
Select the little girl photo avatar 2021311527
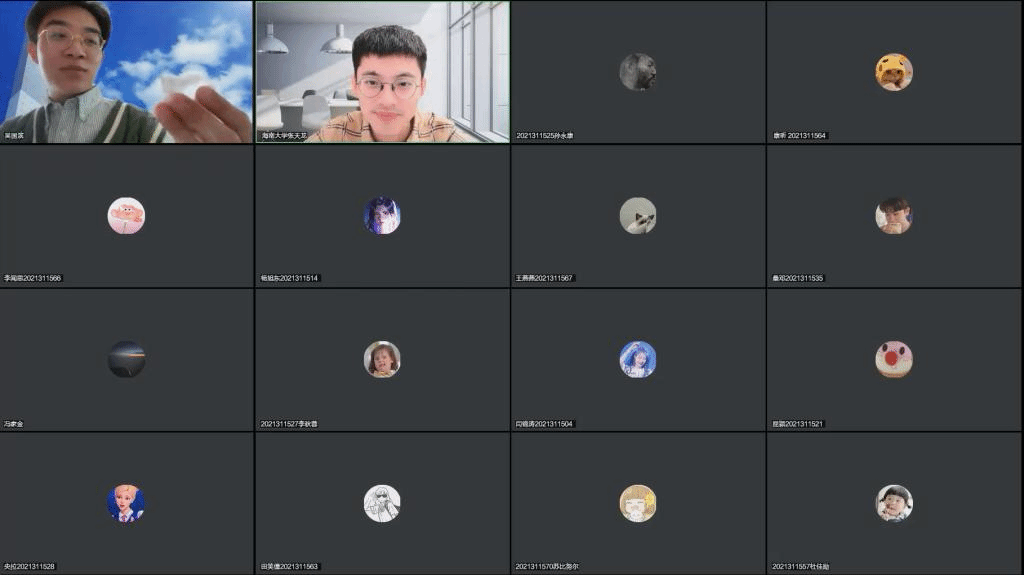[x=382, y=360]
